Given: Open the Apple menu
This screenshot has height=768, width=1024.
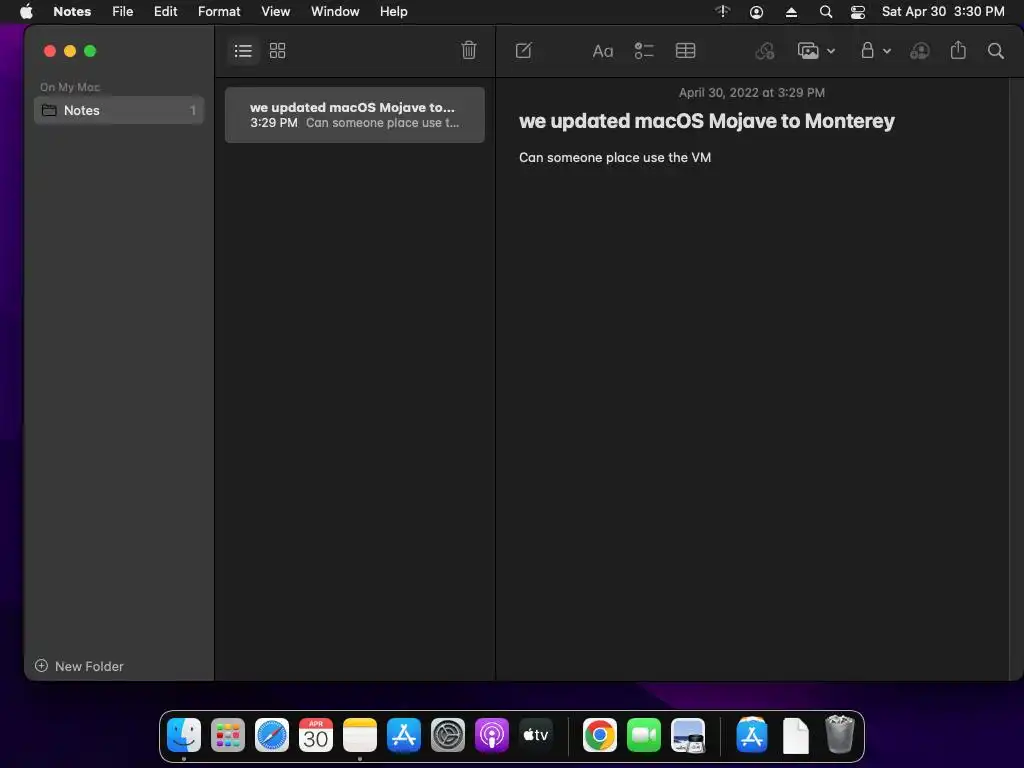Looking at the screenshot, I should click(x=27, y=11).
